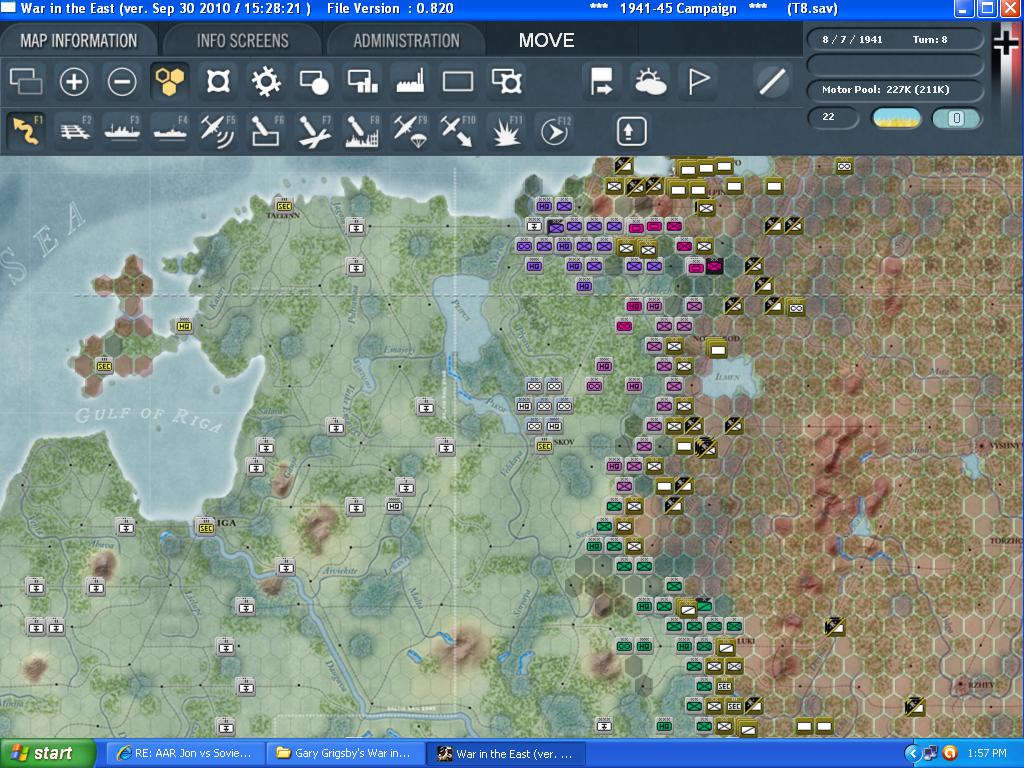Zoom out the map with minus icon
The image size is (1024, 768).
(122, 82)
